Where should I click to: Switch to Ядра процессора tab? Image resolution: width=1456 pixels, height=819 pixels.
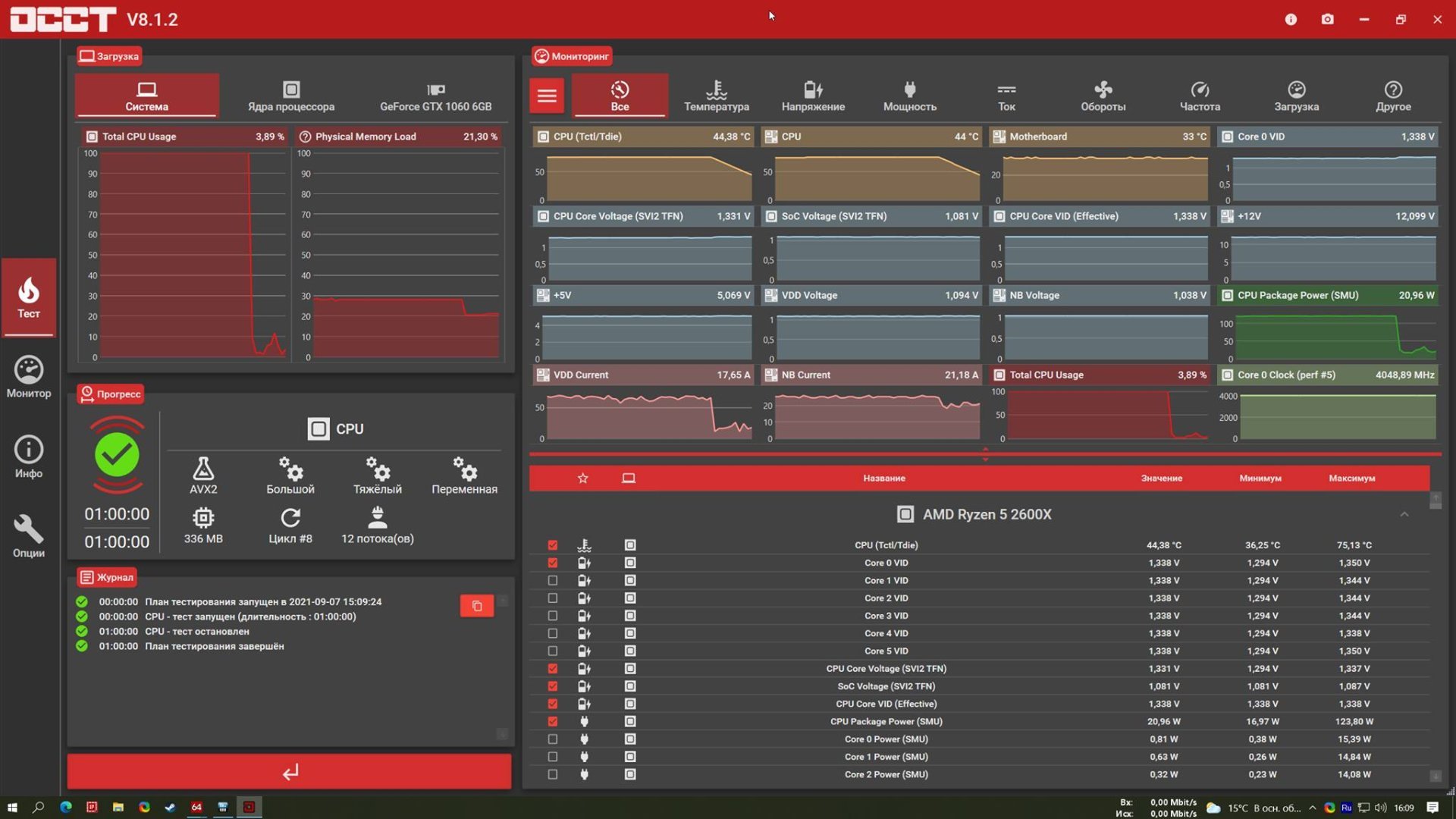[x=291, y=96]
